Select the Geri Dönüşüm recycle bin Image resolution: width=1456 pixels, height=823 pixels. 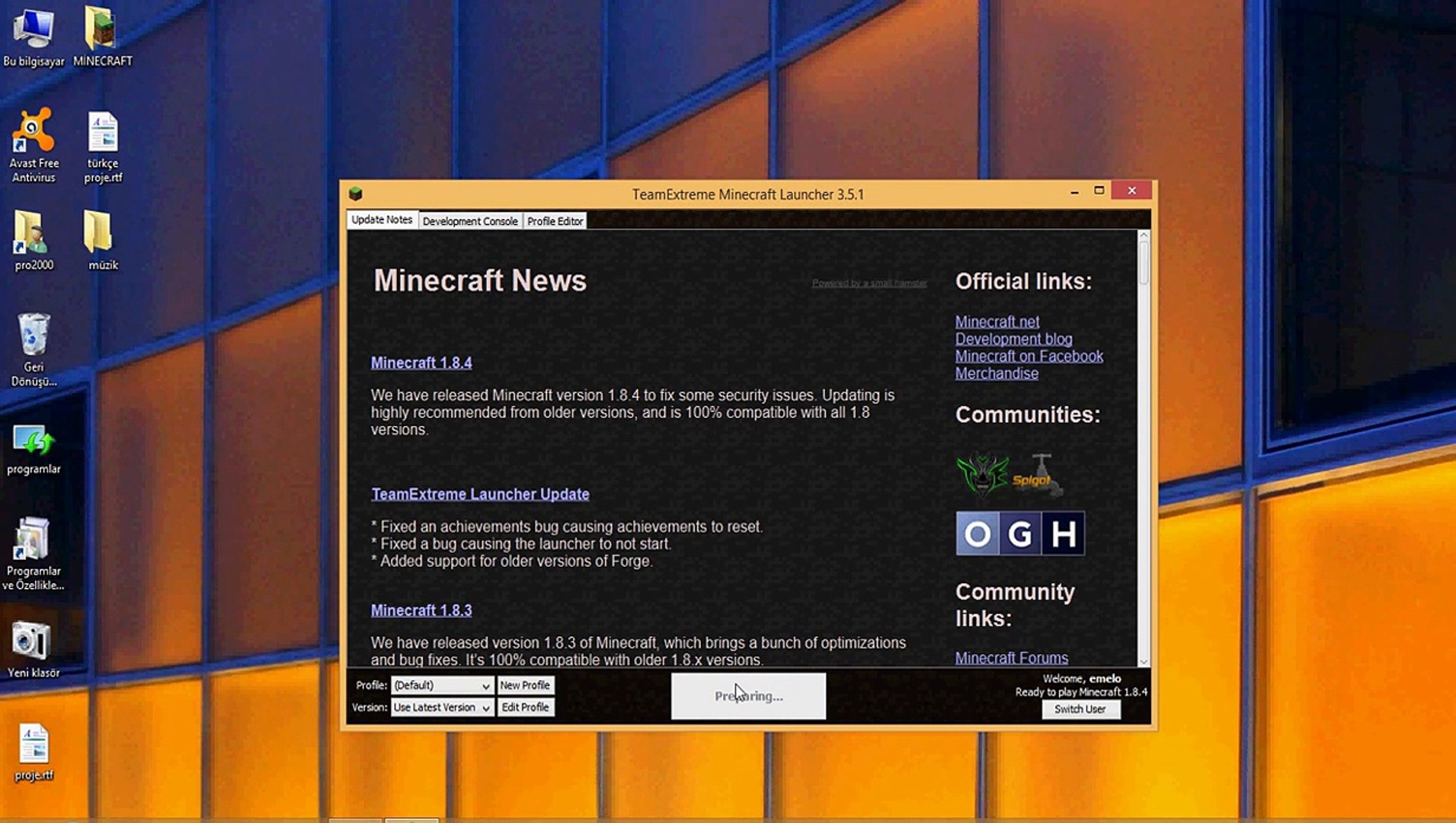click(34, 349)
